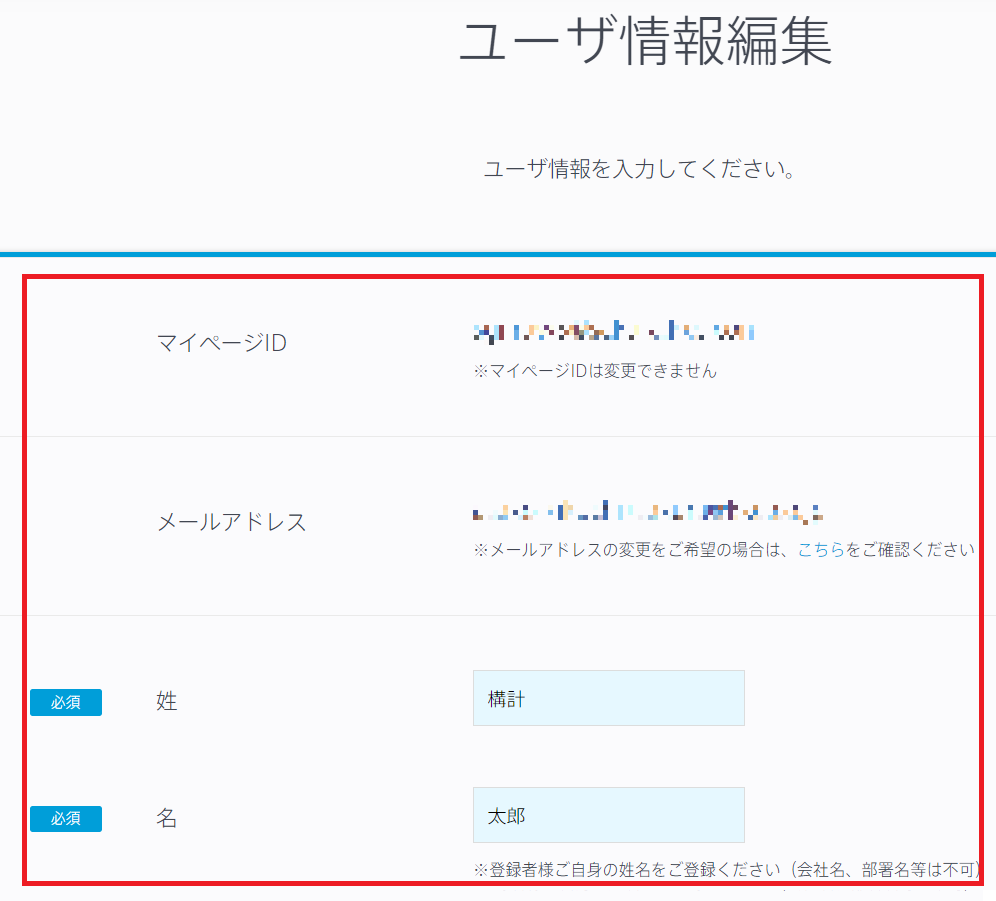Click the 姓 field label
Screen dimensions: 996x901
coord(167,702)
